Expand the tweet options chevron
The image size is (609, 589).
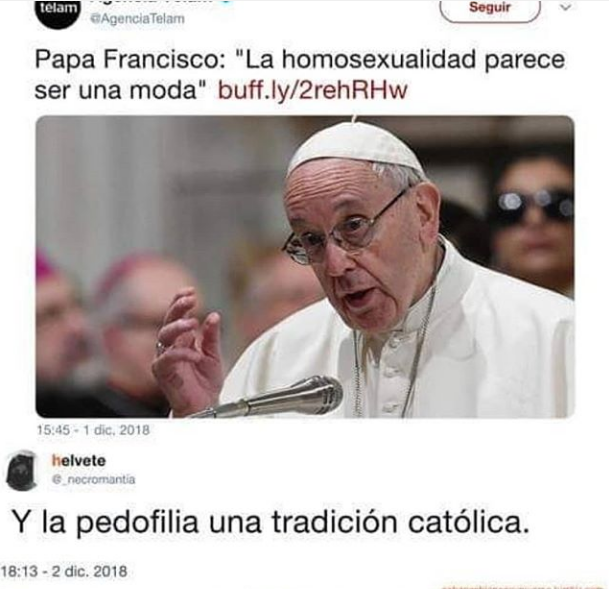click(x=566, y=7)
